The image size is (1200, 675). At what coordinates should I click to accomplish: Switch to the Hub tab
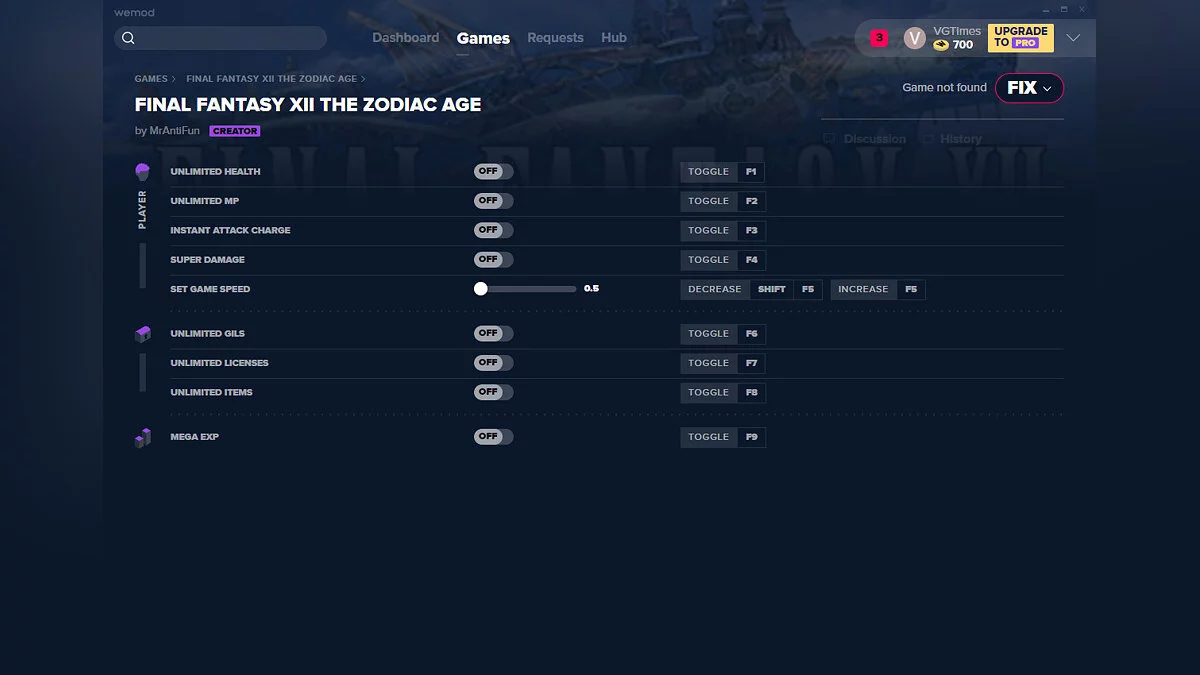point(614,38)
